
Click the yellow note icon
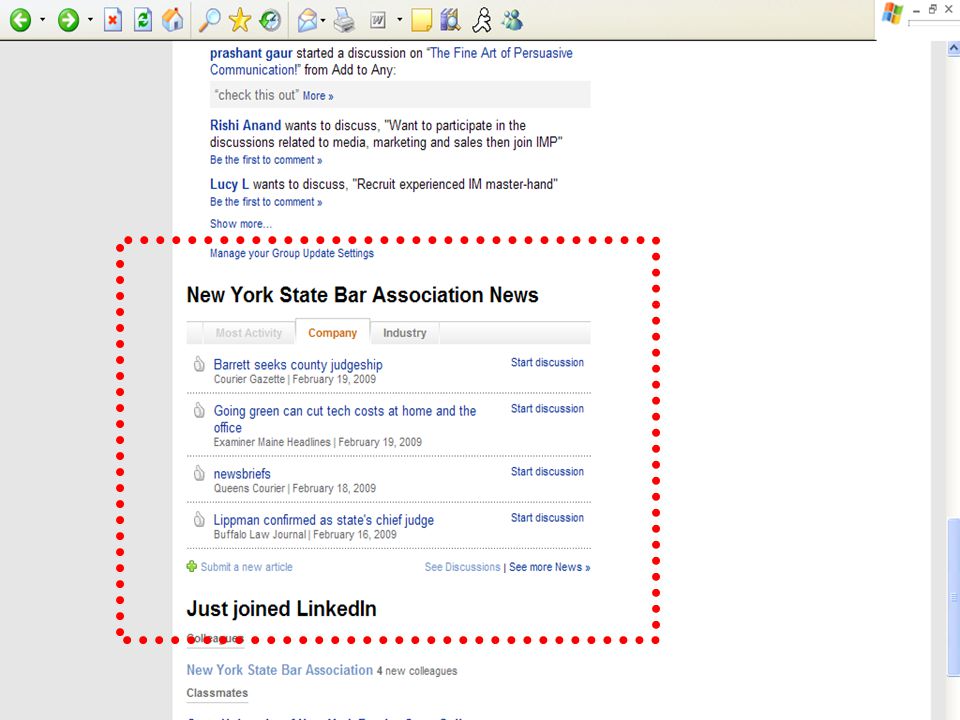[421, 20]
